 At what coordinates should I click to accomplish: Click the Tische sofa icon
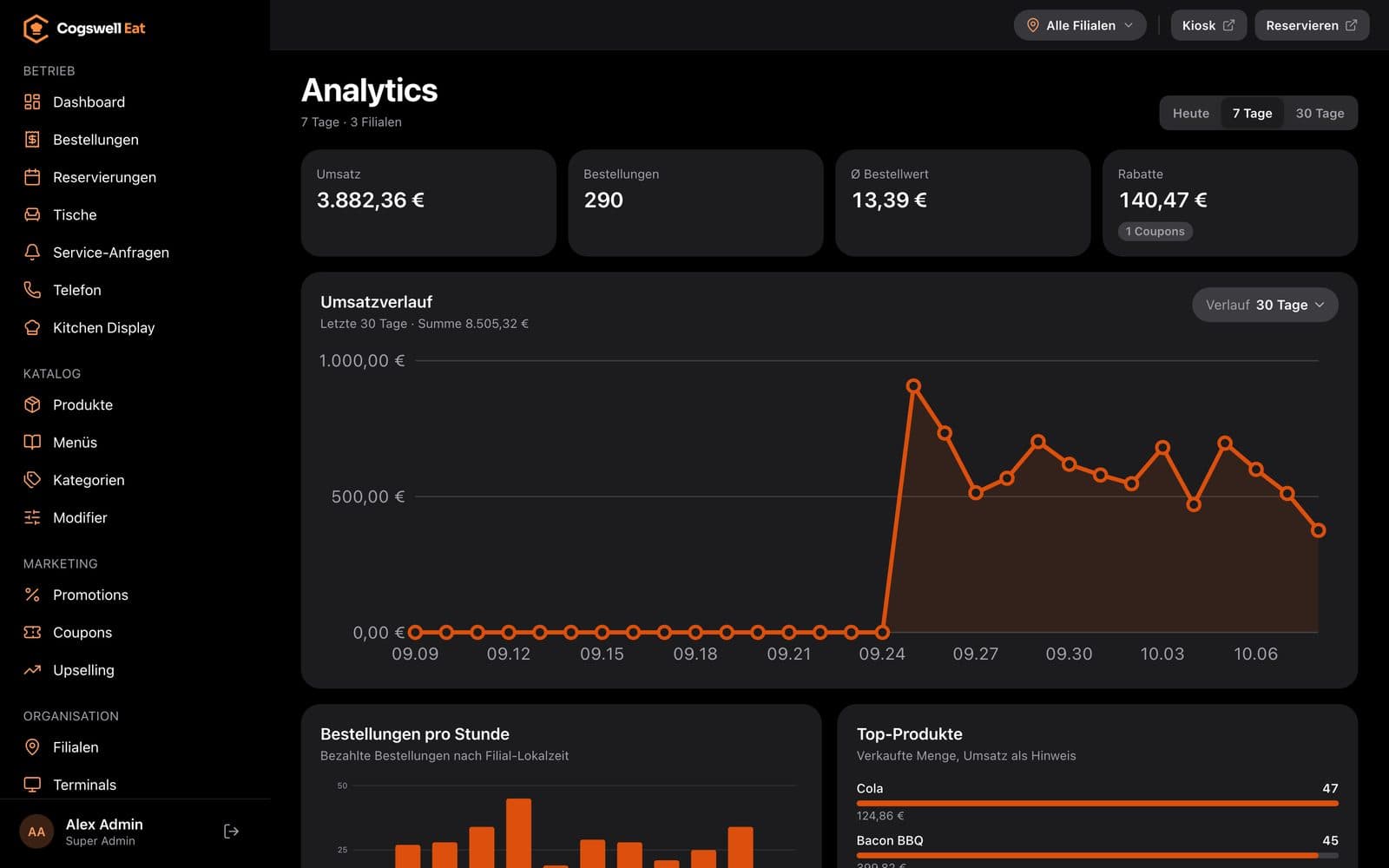tap(32, 214)
